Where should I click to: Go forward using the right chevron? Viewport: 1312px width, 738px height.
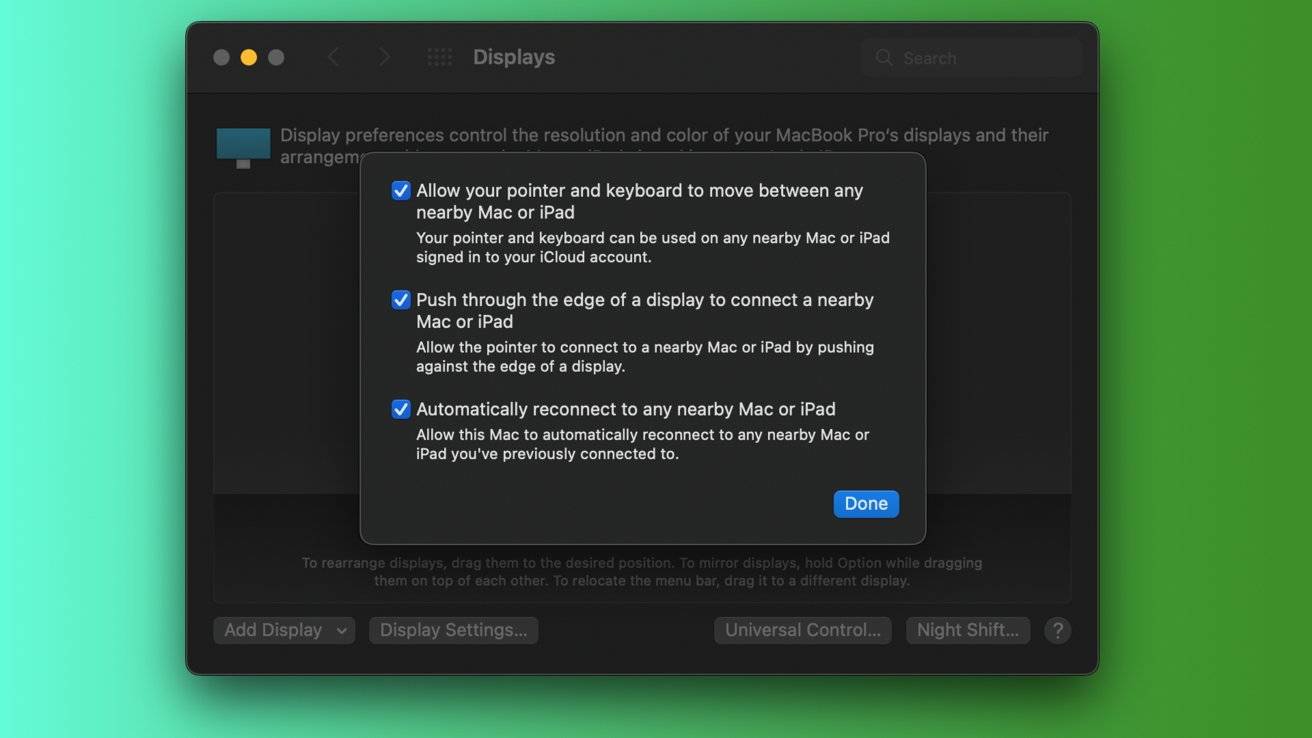384,58
